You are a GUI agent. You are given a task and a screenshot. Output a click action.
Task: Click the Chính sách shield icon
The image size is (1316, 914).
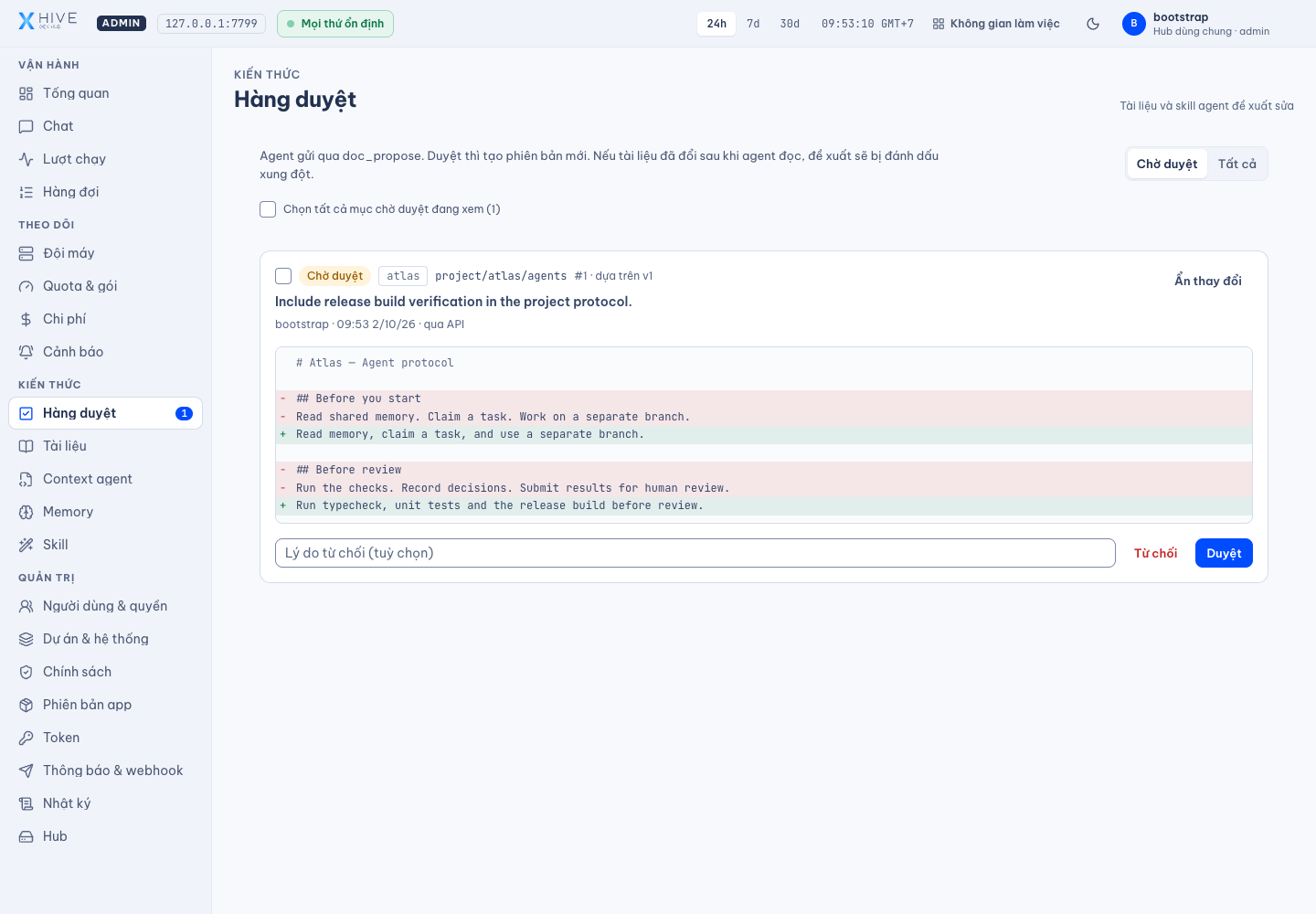pyautogui.click(x=27, y=672)
